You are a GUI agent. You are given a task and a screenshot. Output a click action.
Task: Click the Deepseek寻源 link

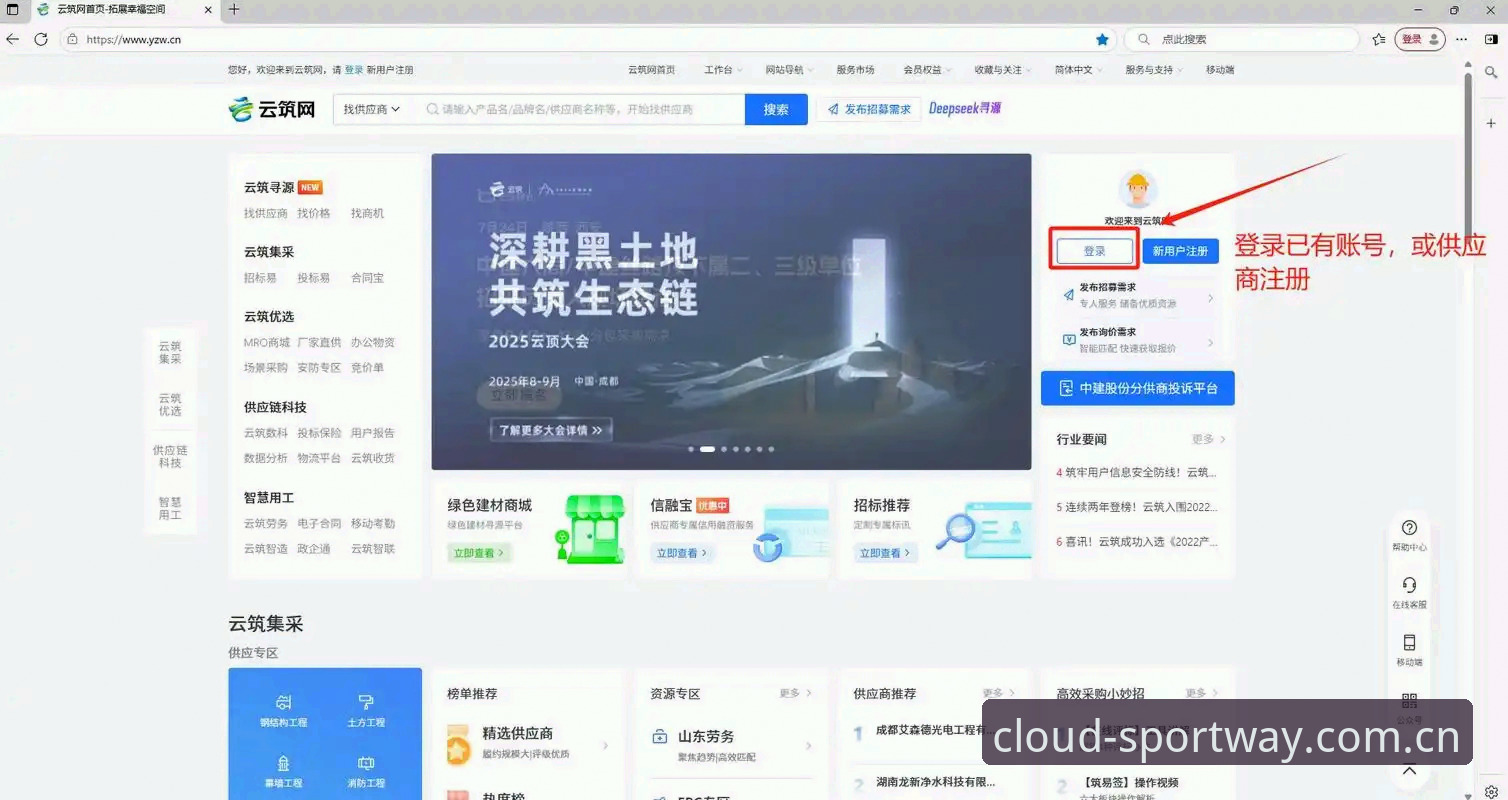964,108
